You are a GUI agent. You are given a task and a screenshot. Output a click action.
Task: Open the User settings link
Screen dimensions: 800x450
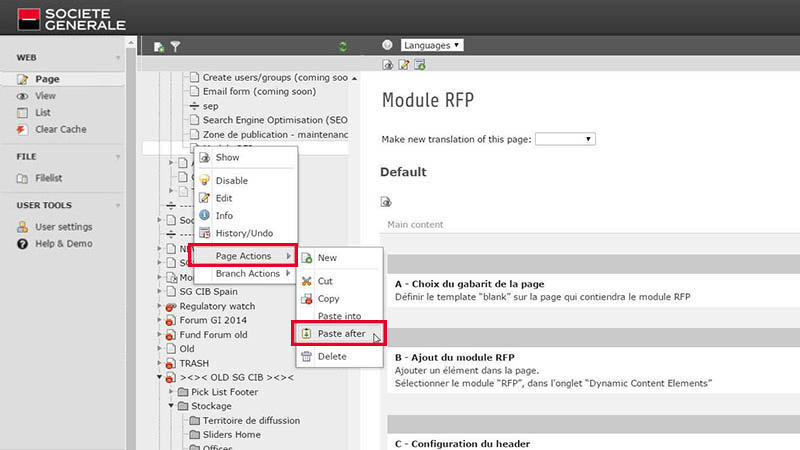coord(64,227)
